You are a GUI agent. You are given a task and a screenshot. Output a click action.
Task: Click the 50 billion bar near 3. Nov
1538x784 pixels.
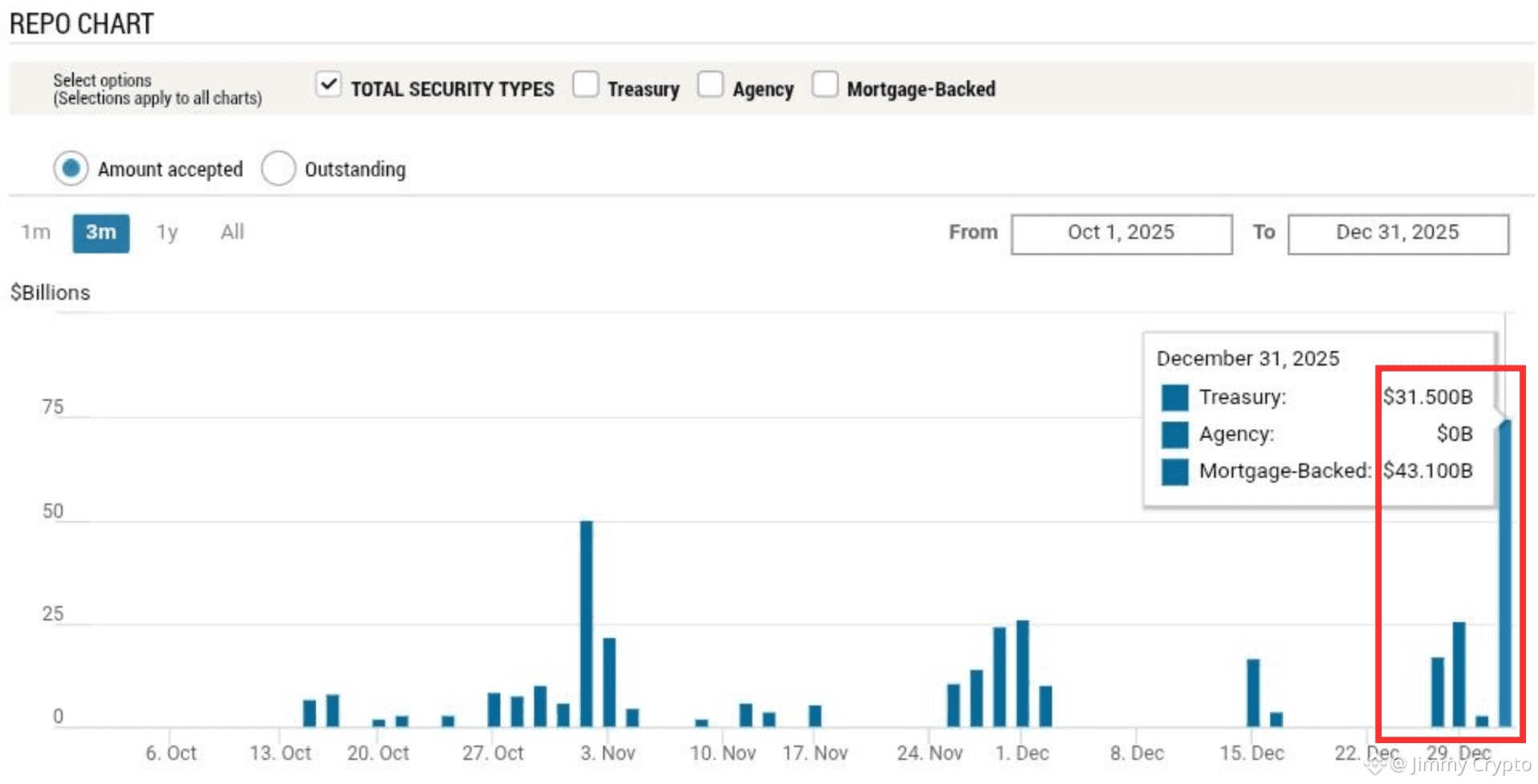586,624
